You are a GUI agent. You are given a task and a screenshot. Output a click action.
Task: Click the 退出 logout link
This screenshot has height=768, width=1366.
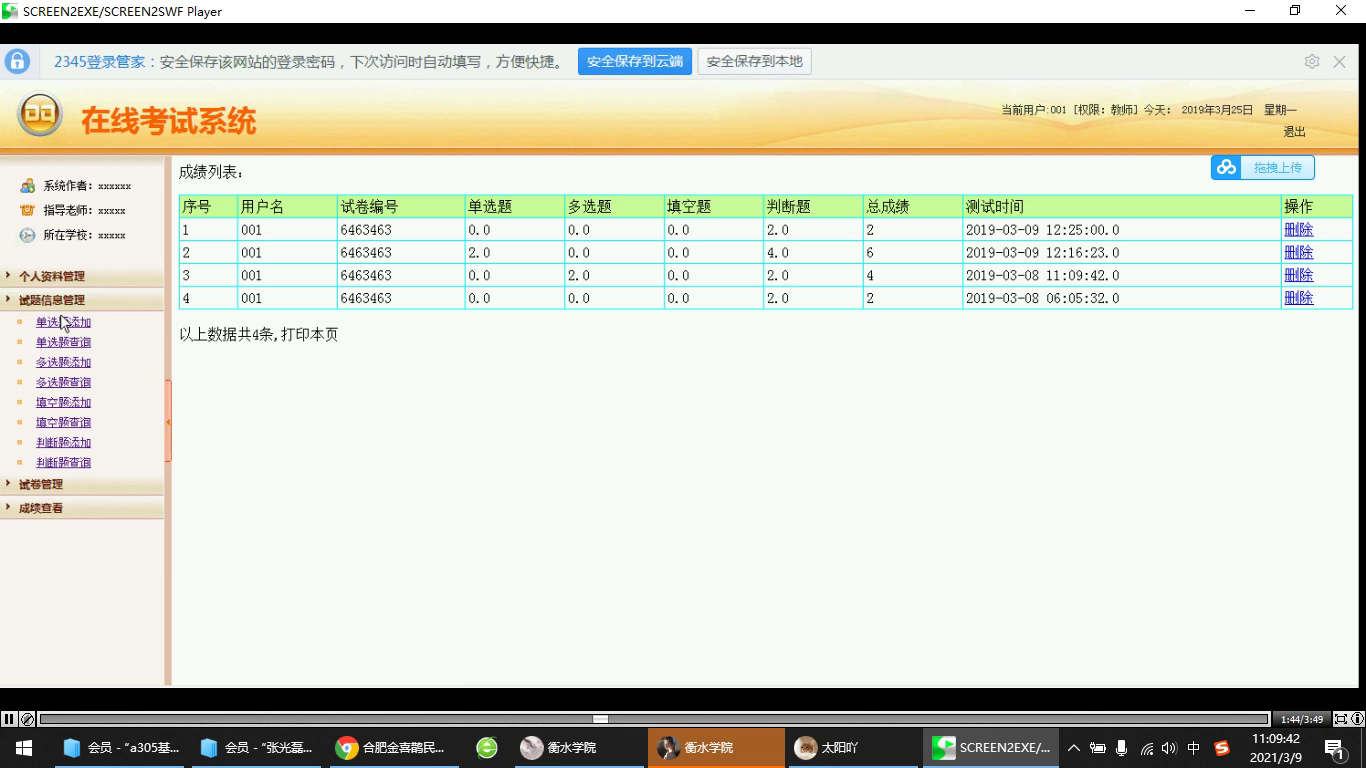[1294, 132]
